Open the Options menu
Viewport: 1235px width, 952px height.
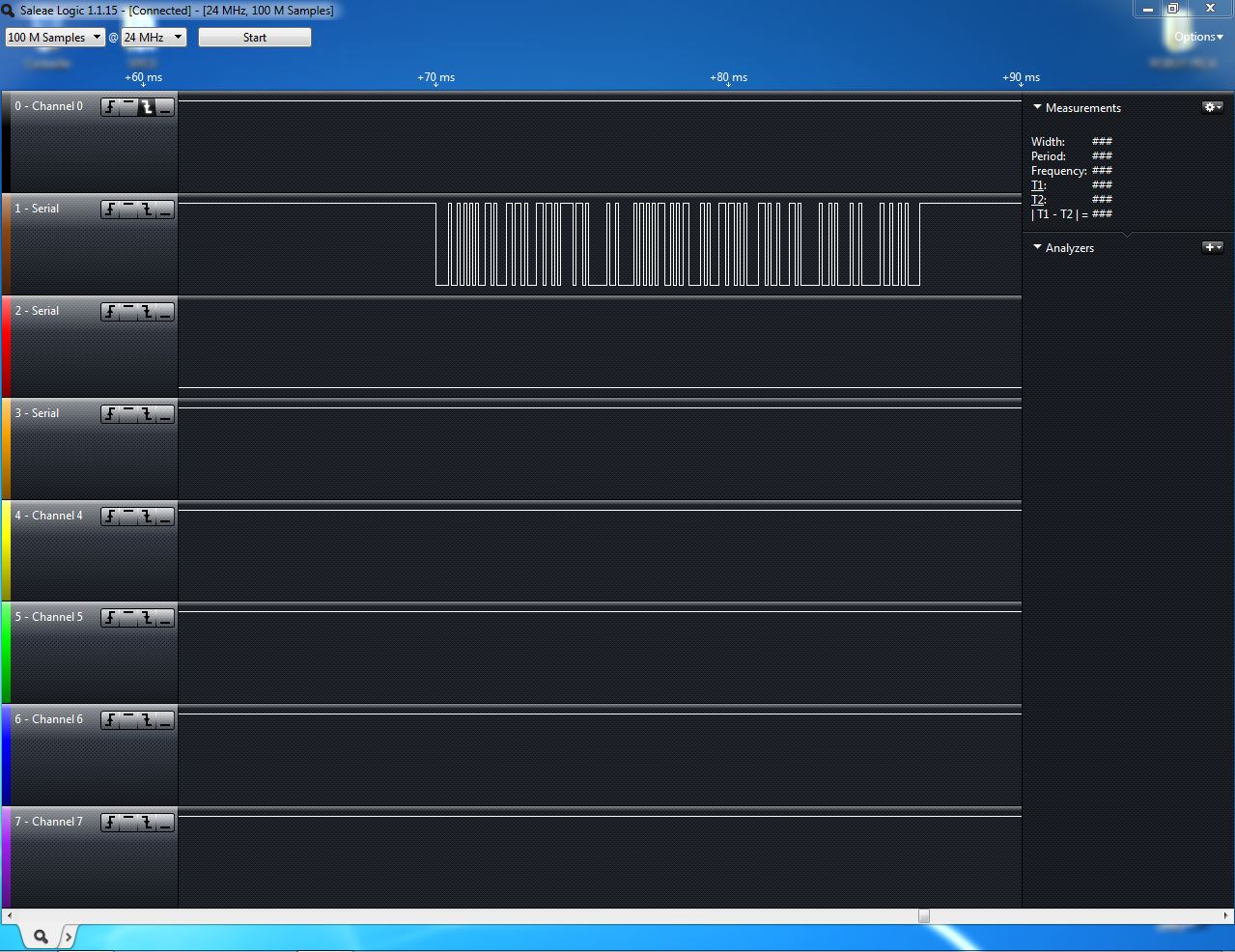[1197, 37]
